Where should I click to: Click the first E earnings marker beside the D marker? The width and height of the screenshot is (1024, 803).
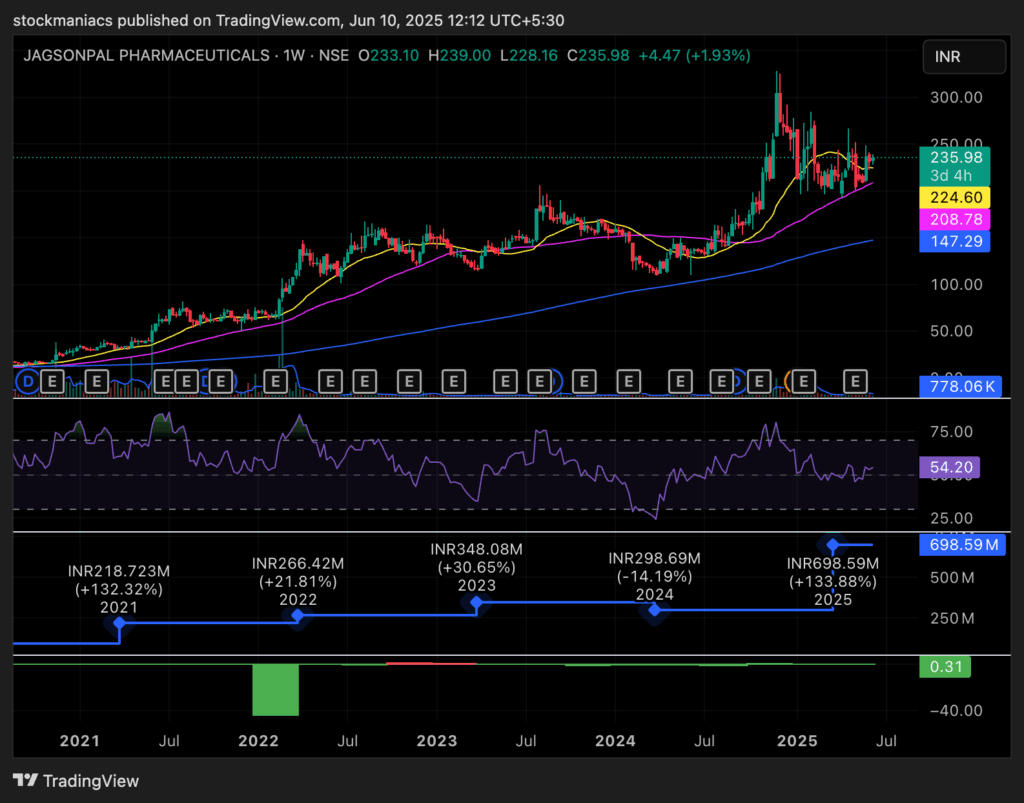point(52,381)
